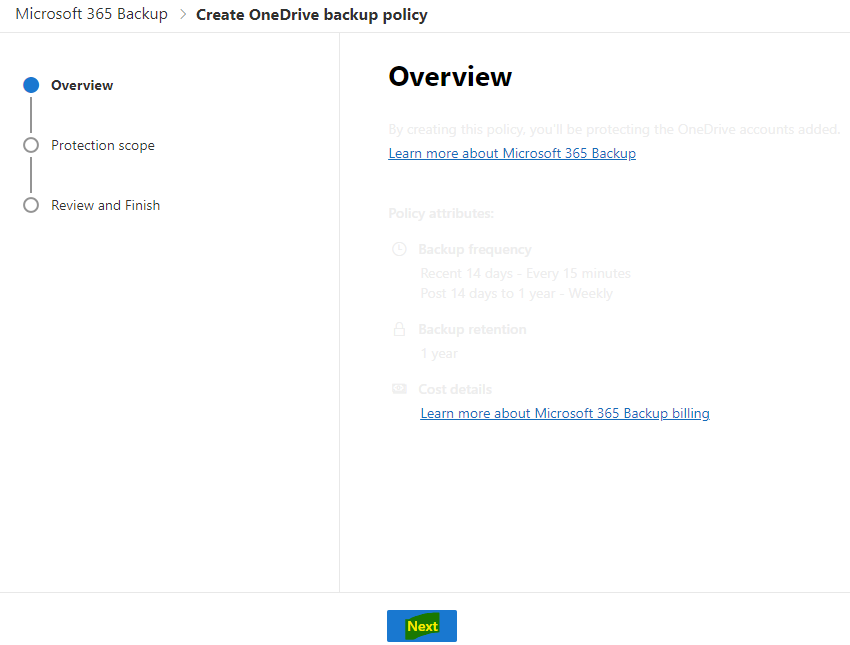Click the Review and Finish step circle
850x645 pixels.
pyautogui.click(x=31, y=205)
